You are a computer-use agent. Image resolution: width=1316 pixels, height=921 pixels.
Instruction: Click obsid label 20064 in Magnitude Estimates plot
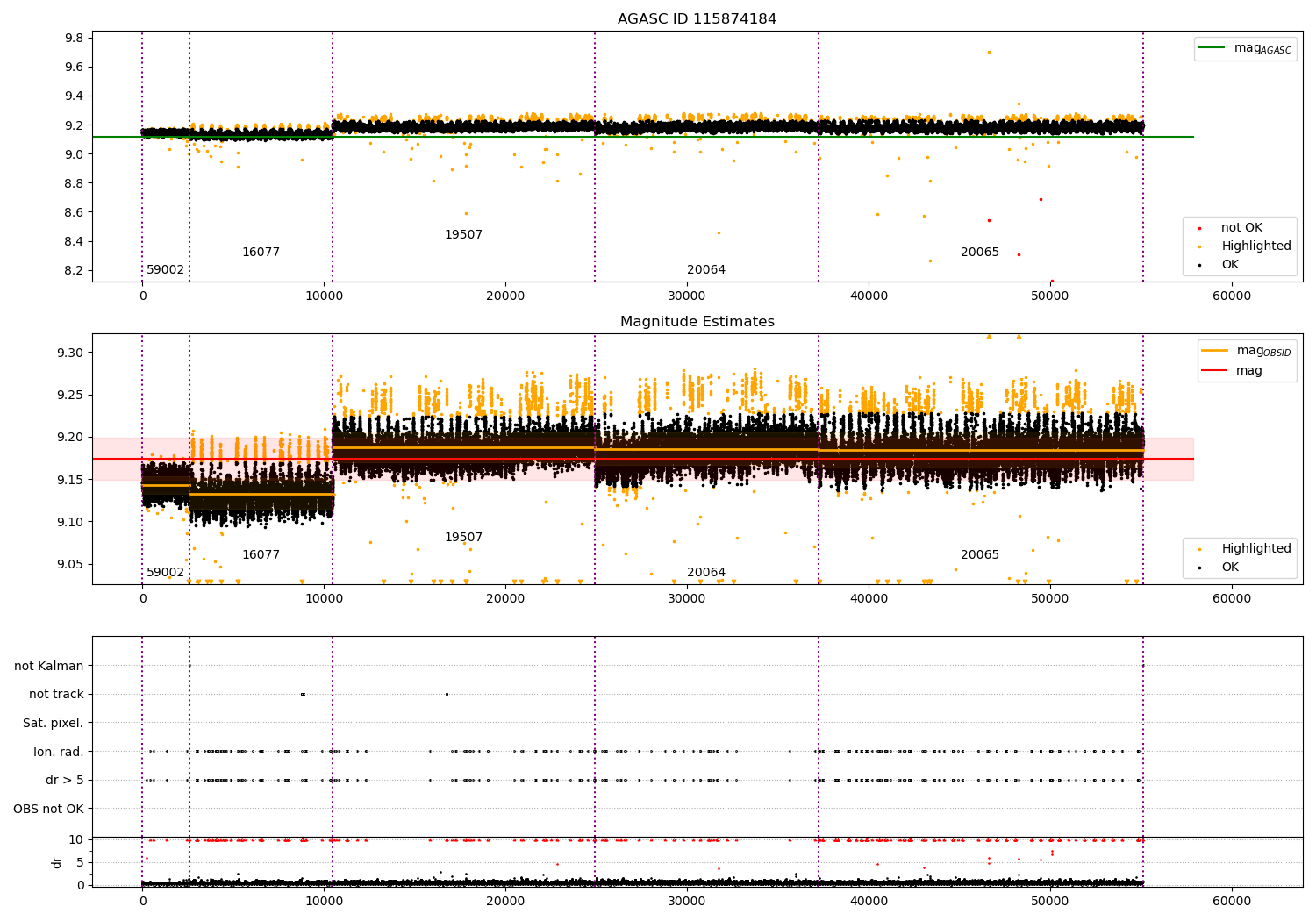(706, 573)
